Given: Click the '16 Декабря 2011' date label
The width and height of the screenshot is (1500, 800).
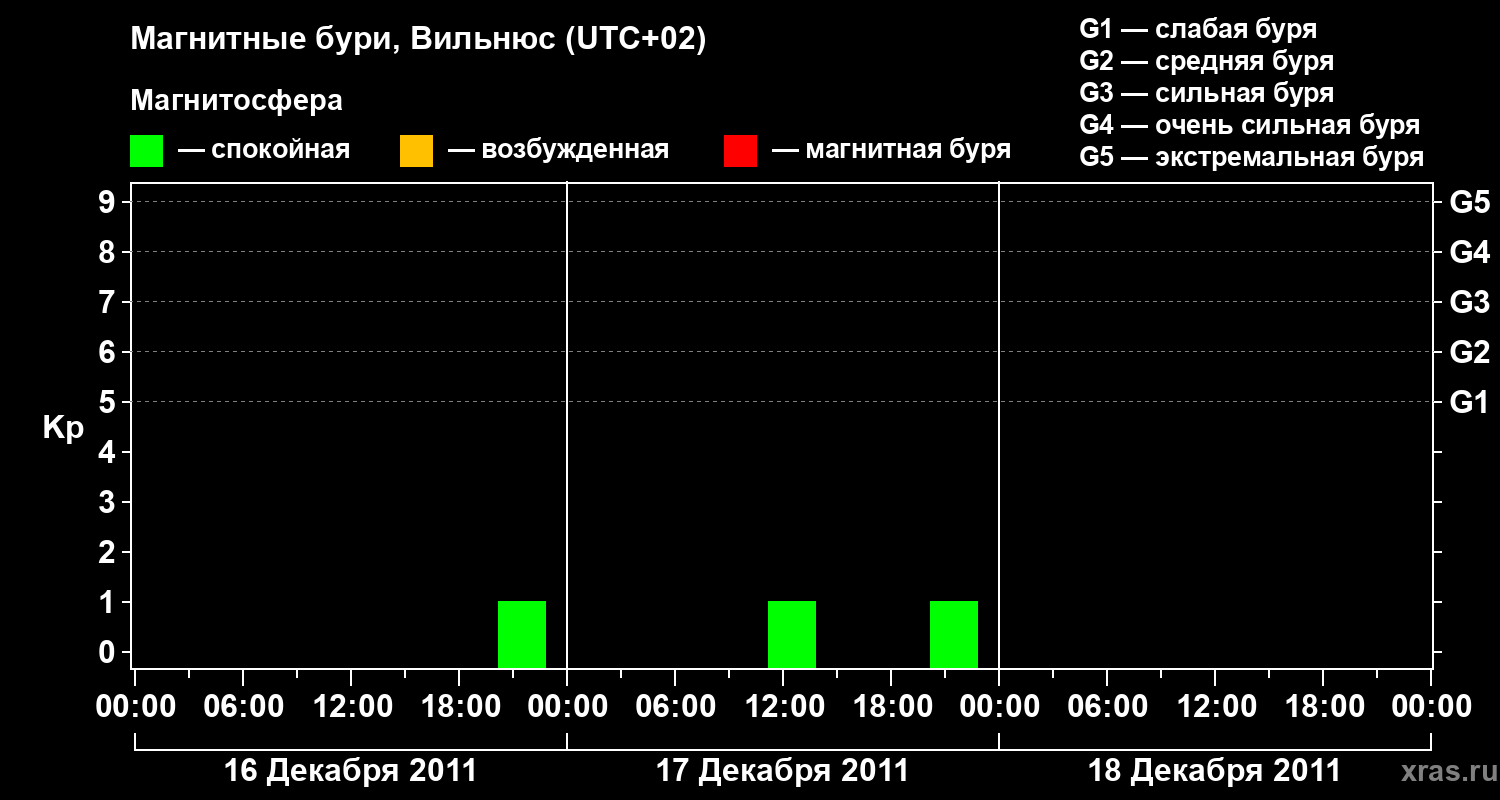Looking at the screenshot, I should point(350,771).
